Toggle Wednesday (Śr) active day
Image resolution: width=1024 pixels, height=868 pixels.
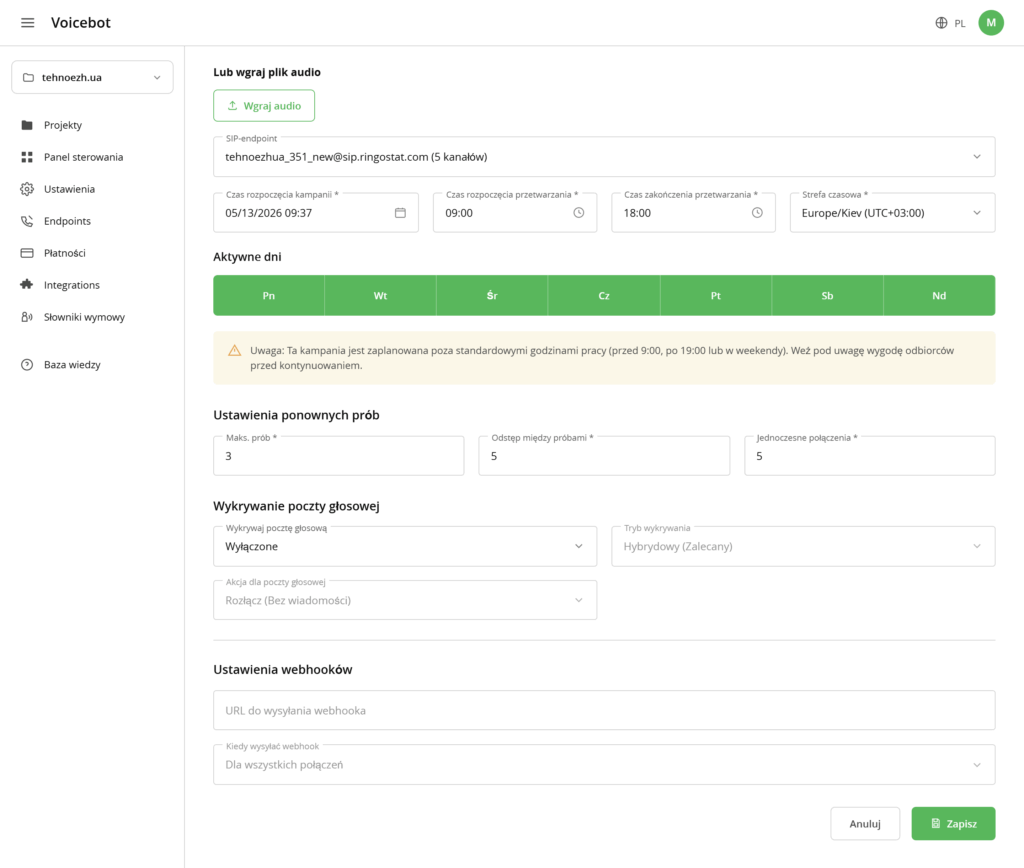[492, 295]
